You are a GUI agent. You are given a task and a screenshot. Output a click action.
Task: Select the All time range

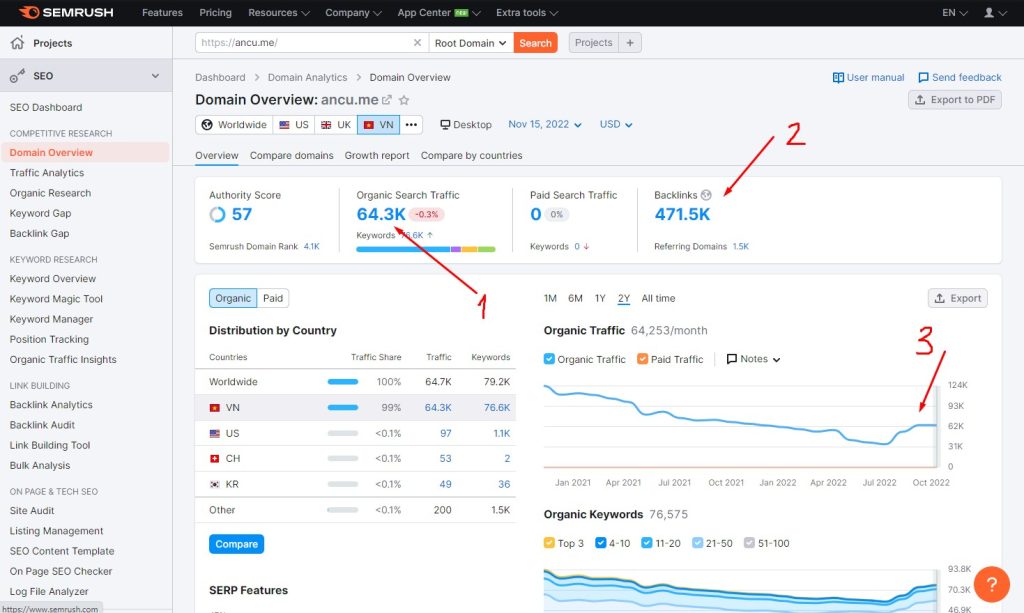click(x=658, y=298)
